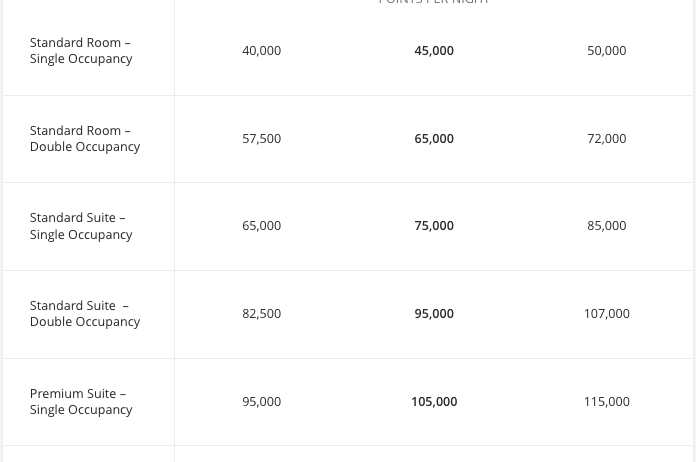This screenshot has width=696, height=462.
Task: Select bold 95,000 in Standard Suite Double row
Action: click(x=434, y=314)
